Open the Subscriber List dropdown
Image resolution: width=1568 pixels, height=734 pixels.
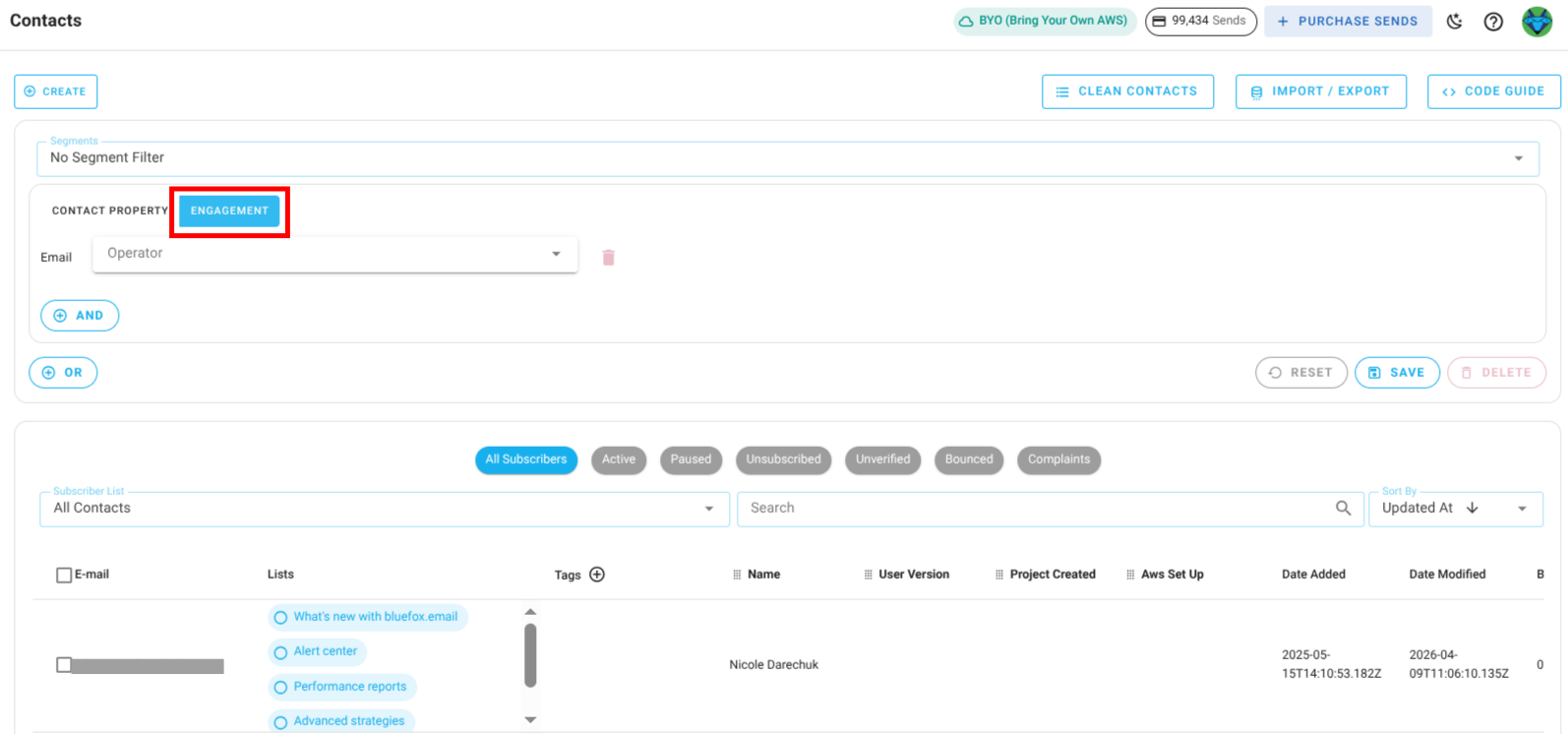pyautogui.click(x=385, y=509)
